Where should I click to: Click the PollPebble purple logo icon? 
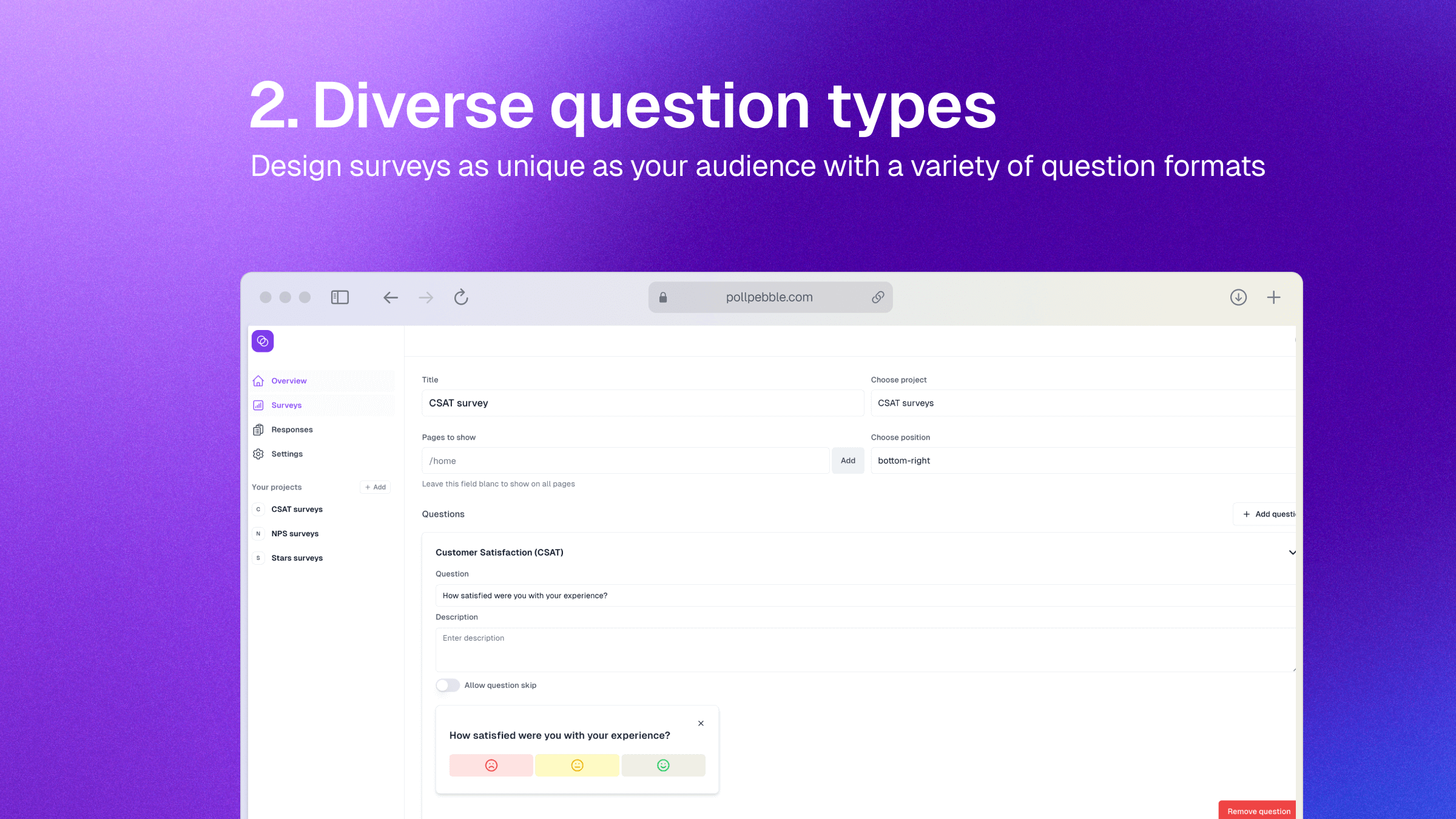[x=263, y=341]
